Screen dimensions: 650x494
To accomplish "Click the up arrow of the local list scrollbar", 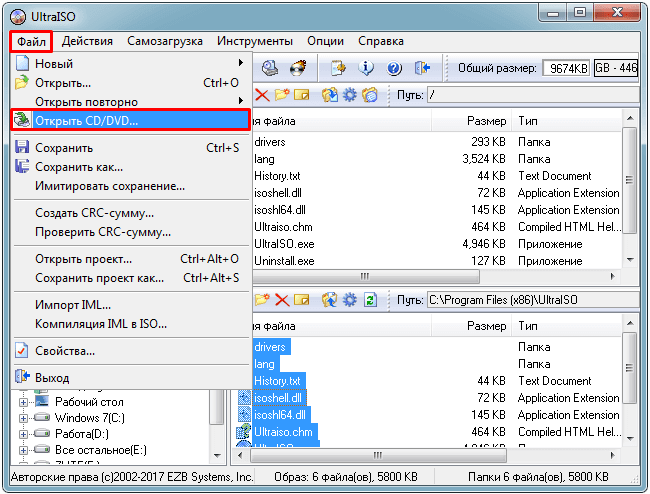I will coord(630,323).
